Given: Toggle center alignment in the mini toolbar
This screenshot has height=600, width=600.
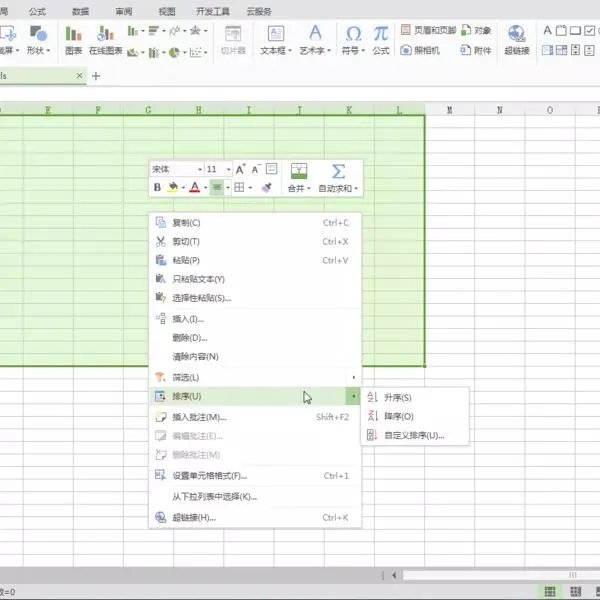Looking at the screenshot, I should click(x=217, y=187).
